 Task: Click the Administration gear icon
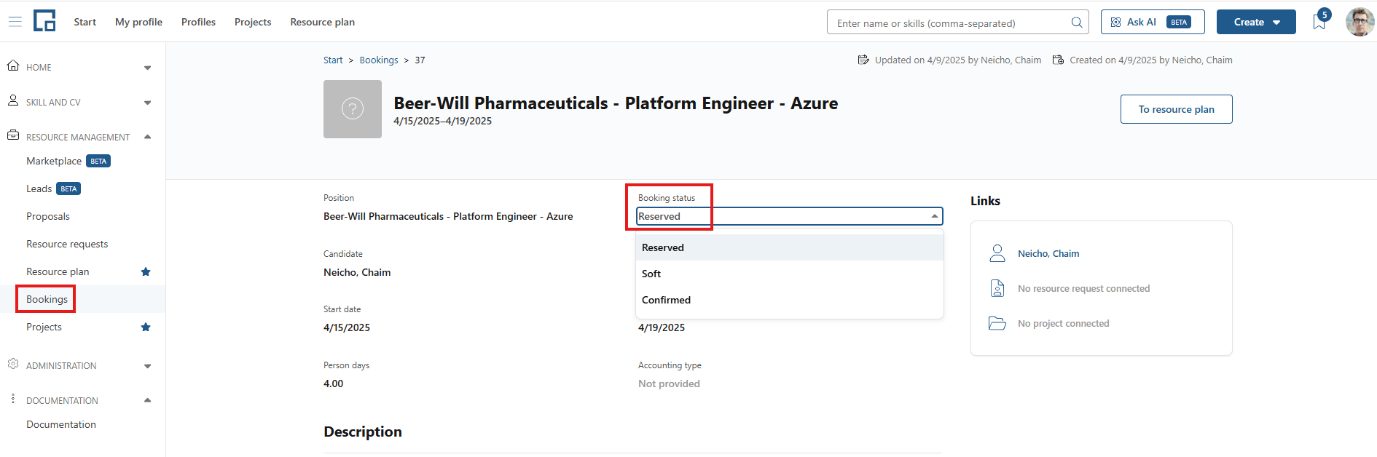coord(13,365)
